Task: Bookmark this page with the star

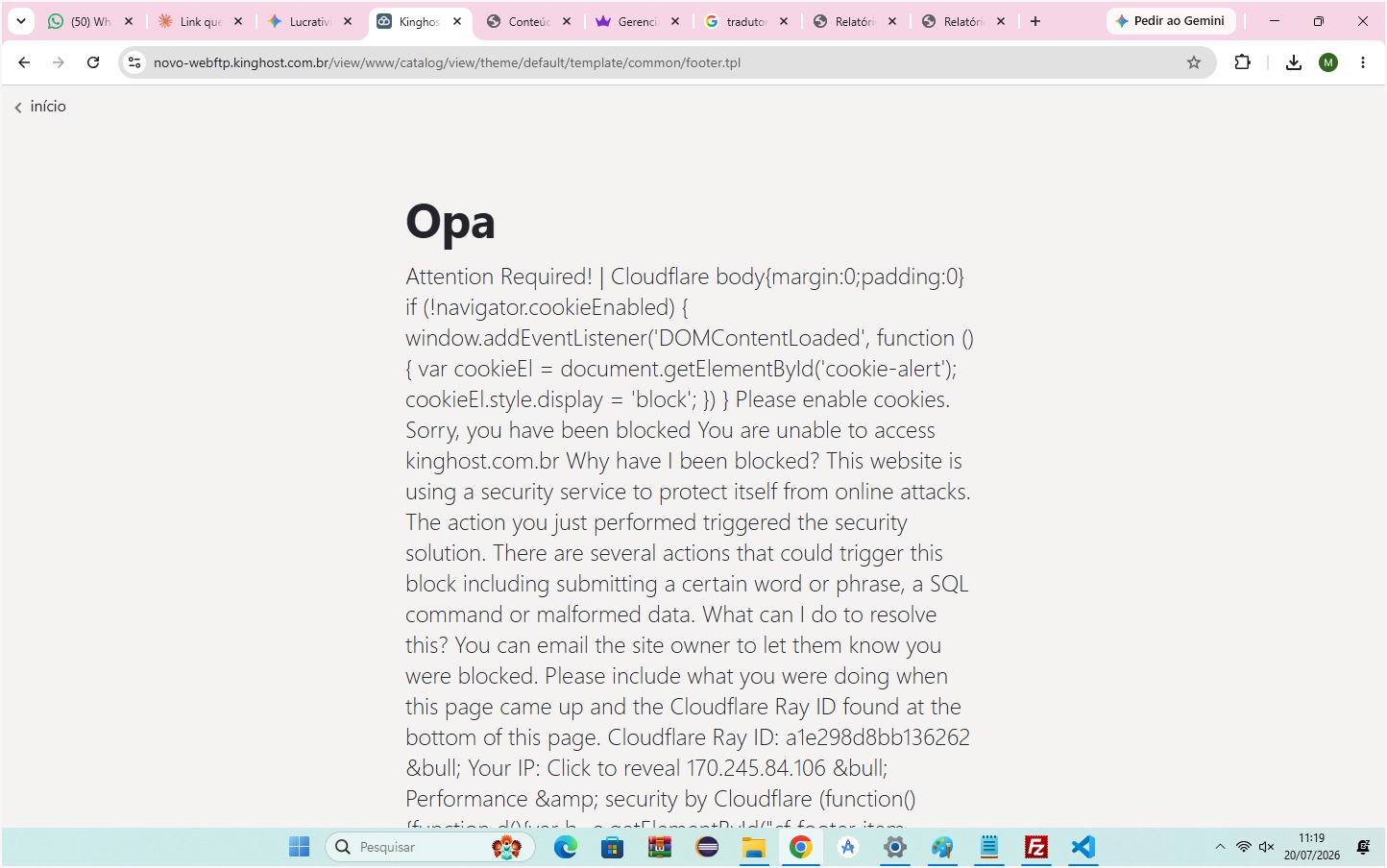Action: tap(1194, 62)
